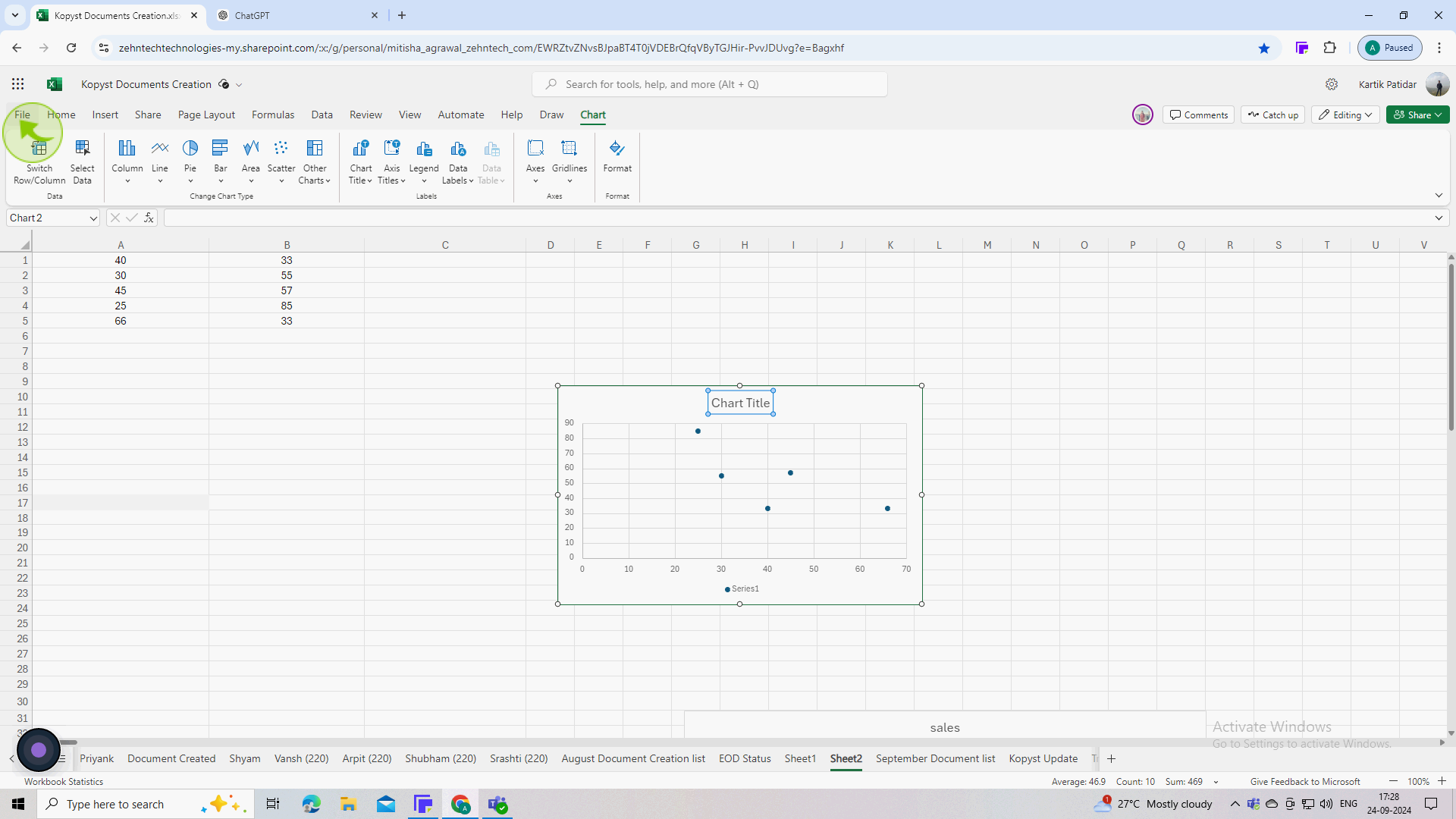Open Kopyst Update sheet tab
Screen dimensions: 1456x819
[1043, 758]
